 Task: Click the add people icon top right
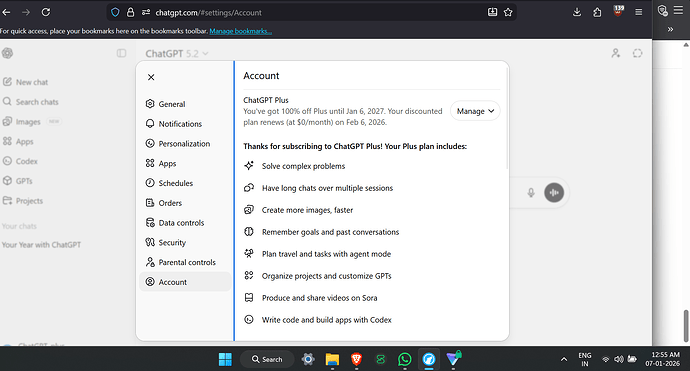click(x=616, y=53)
